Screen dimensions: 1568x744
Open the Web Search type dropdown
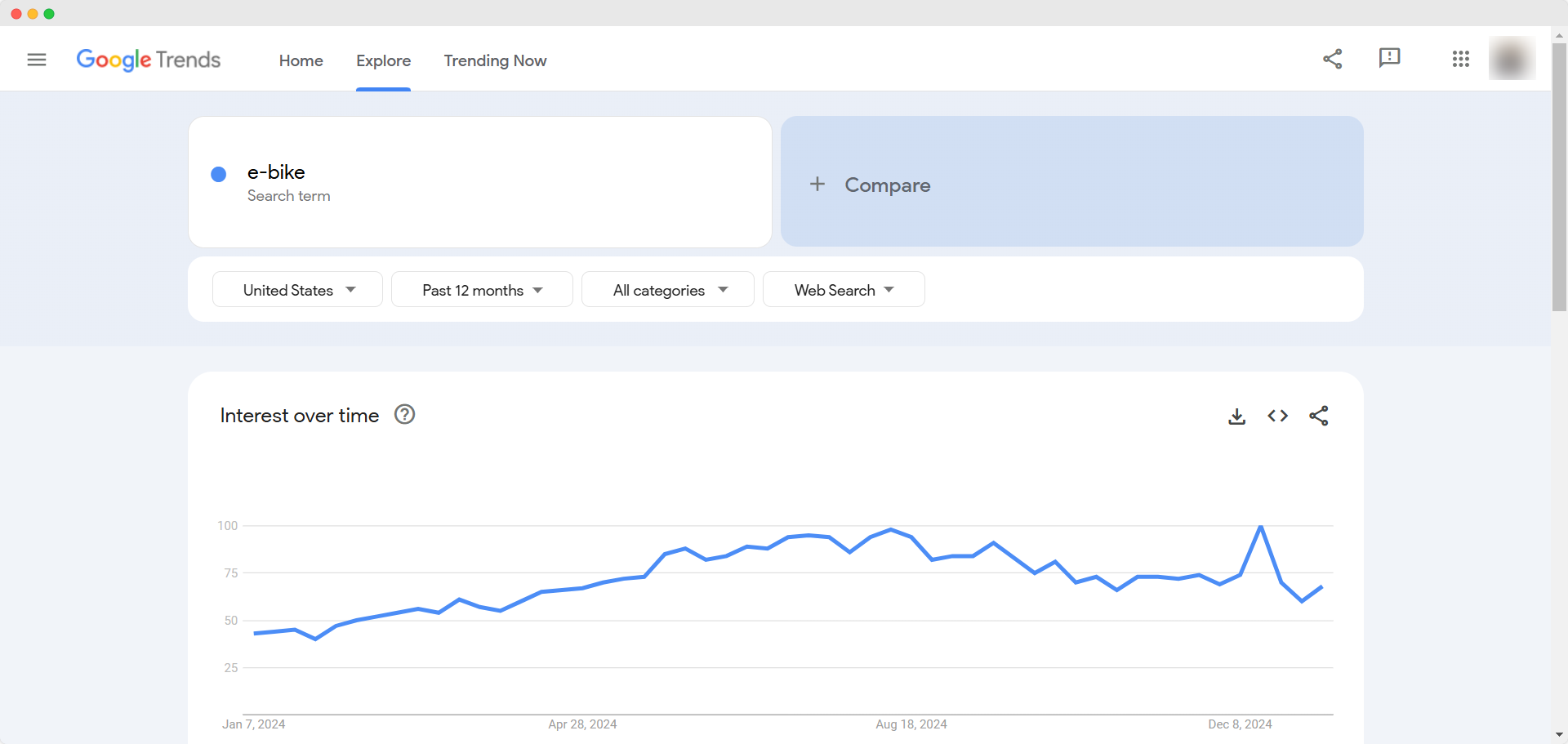[x=844, y=290]
